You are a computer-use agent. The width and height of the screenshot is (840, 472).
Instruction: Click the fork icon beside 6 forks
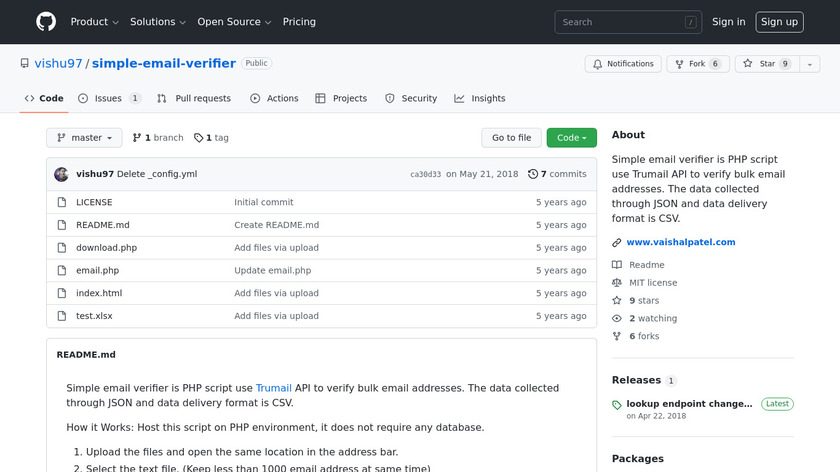tap(617, 336)
